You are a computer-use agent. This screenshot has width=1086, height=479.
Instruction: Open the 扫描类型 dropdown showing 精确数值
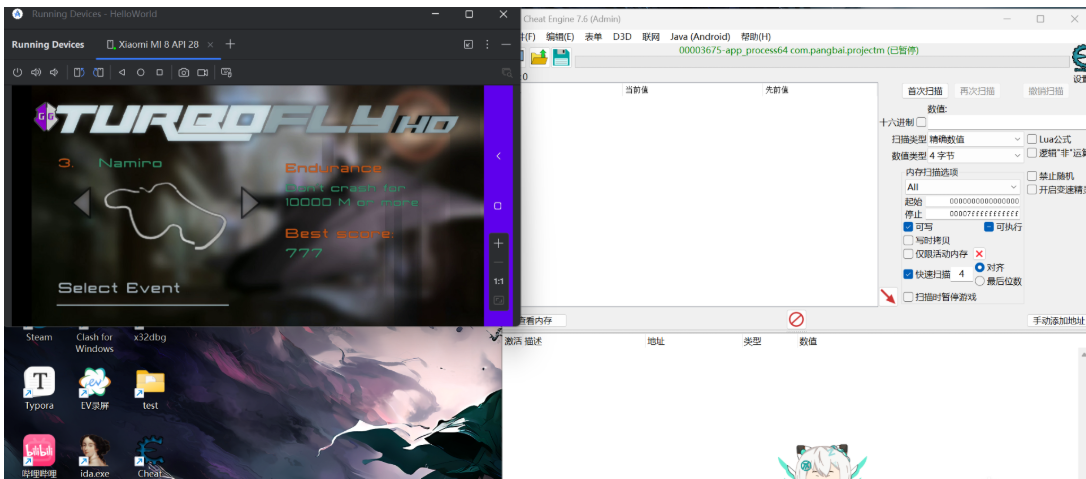[x=974, y=139]
